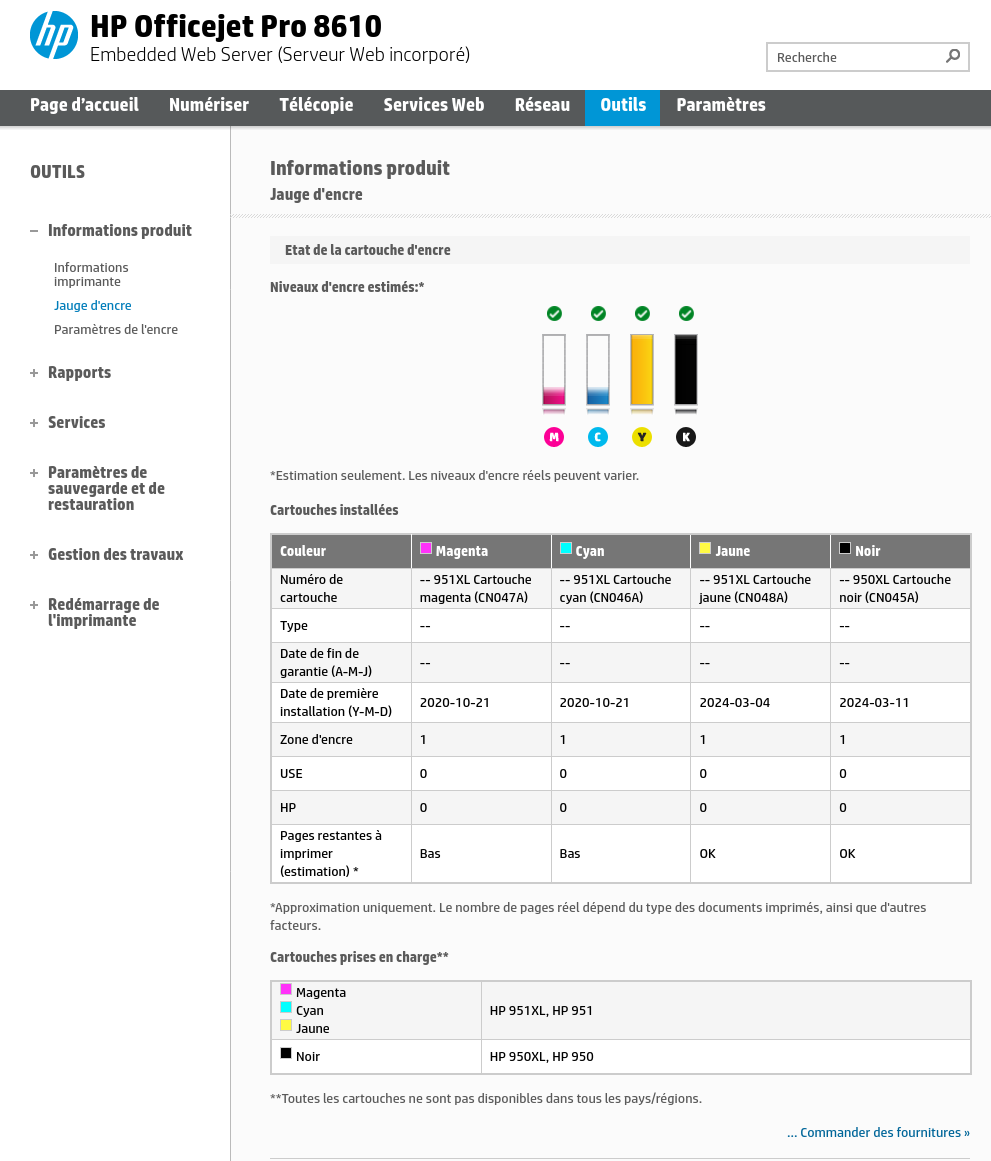Click the magenta cartridge status checkmark
The height and width of the screenshot is (1161, 991).
(554, 314)
